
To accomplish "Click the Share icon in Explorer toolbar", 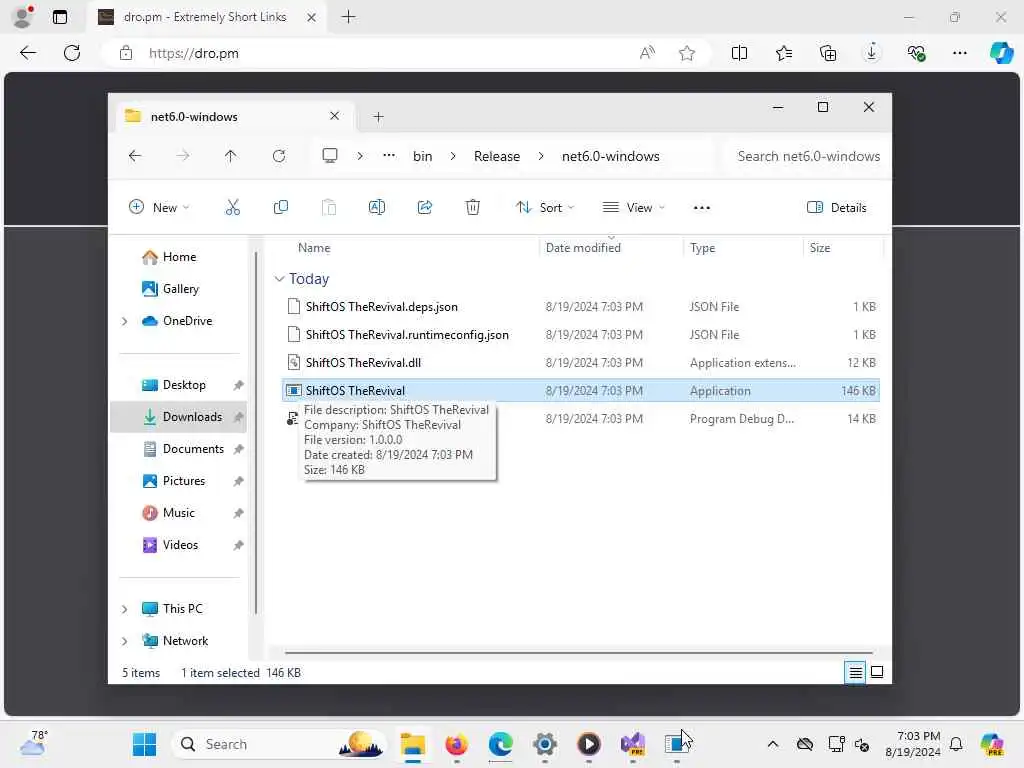I will 424,208.
